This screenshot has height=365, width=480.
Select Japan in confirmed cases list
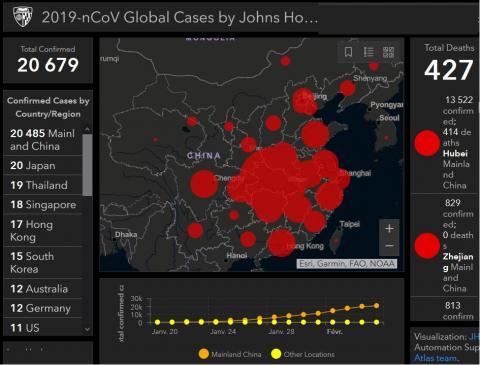click(43, 165)
